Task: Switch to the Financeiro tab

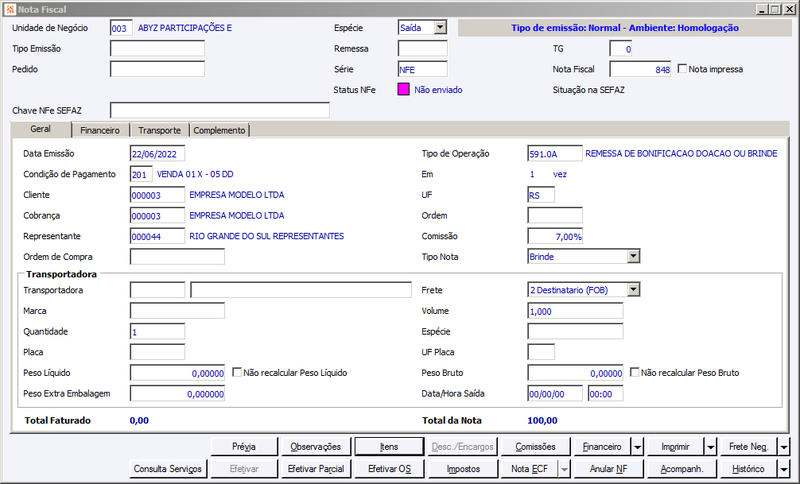Action: click(100, 131)
